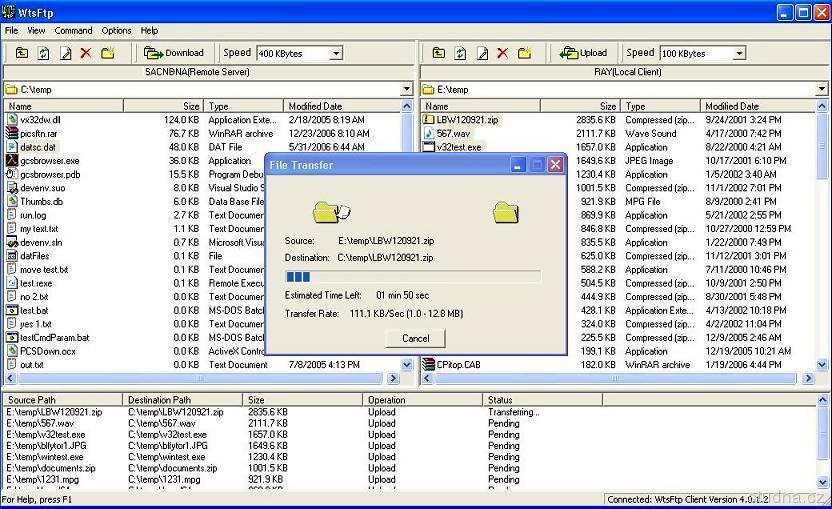Create new folder in local client pane

tap(523, 53)
